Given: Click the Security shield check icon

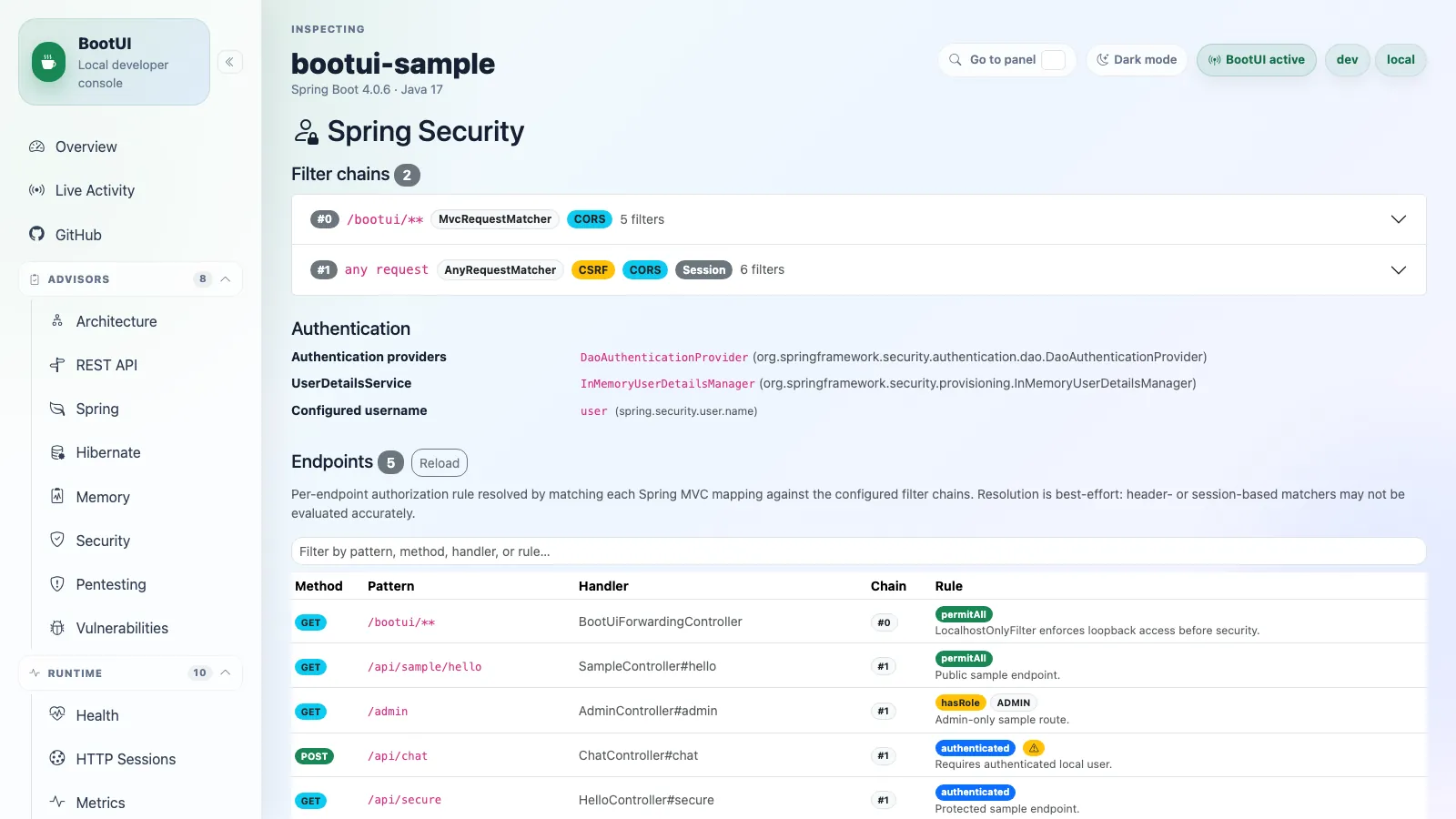Looking at the screenshot, I should (57, 540).
